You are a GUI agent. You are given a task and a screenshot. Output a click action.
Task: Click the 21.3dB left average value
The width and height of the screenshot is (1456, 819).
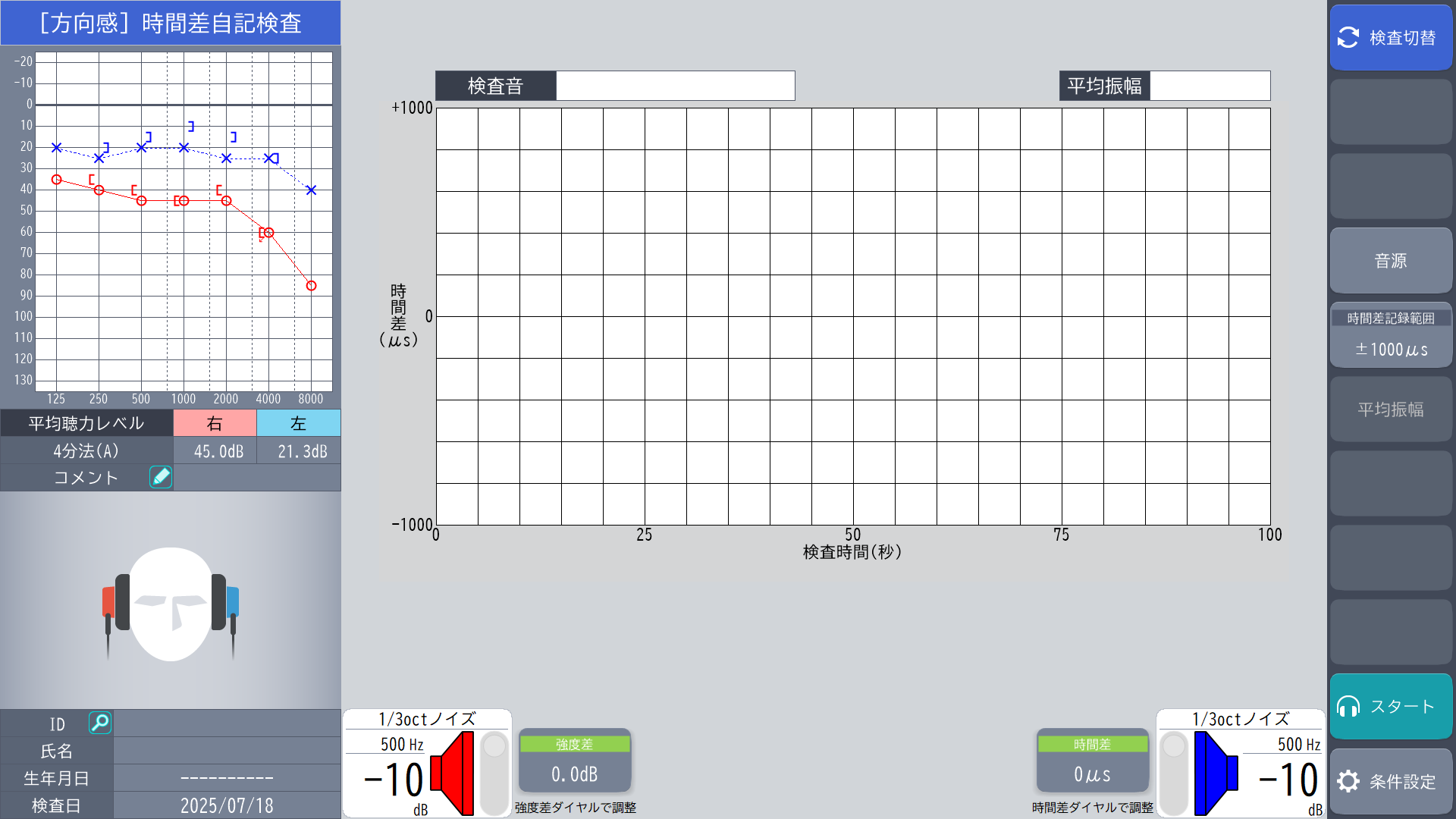299,451
